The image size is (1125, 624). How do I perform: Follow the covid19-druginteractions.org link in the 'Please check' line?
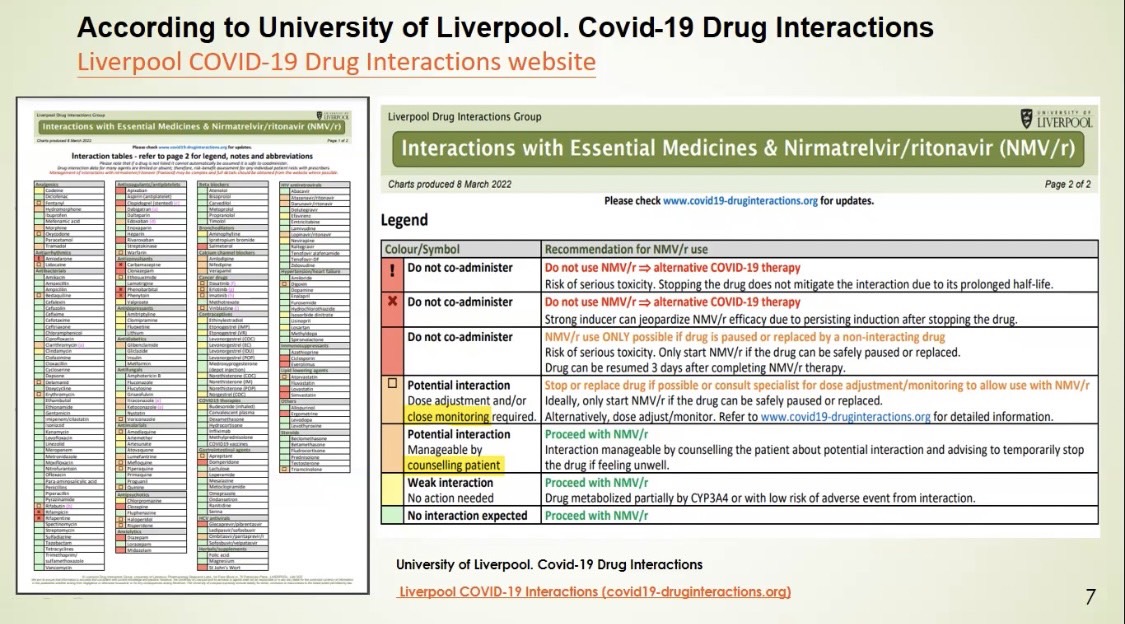[x=740, y=201]
